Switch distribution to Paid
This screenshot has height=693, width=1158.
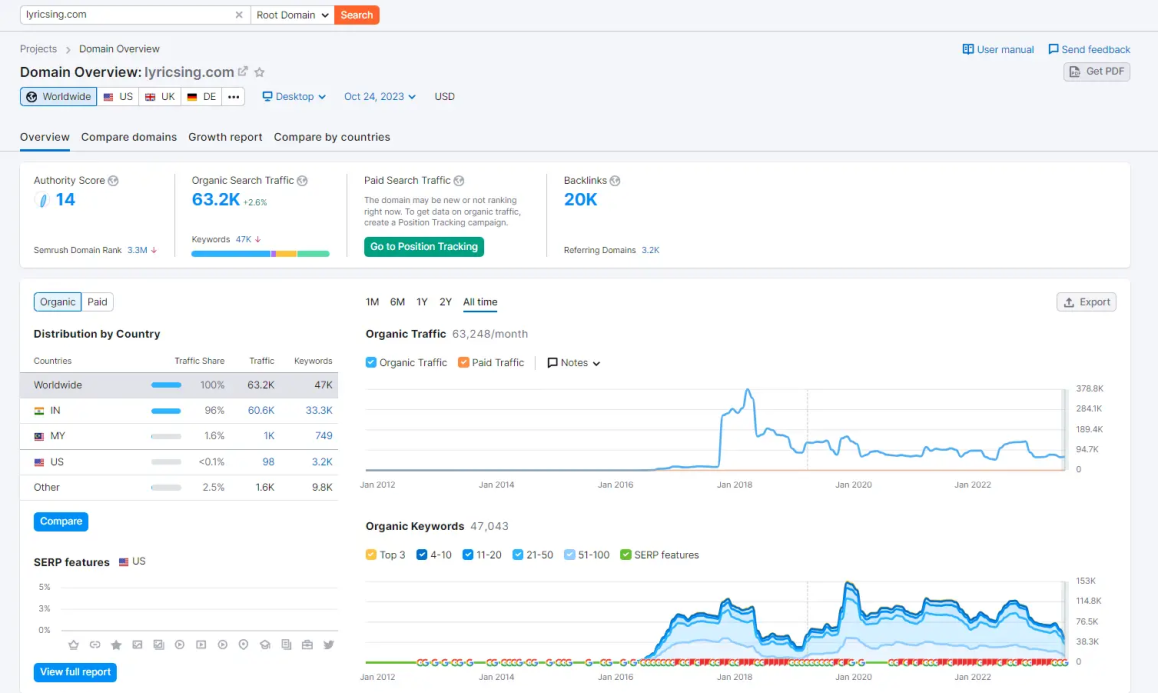tap(97, 301)
